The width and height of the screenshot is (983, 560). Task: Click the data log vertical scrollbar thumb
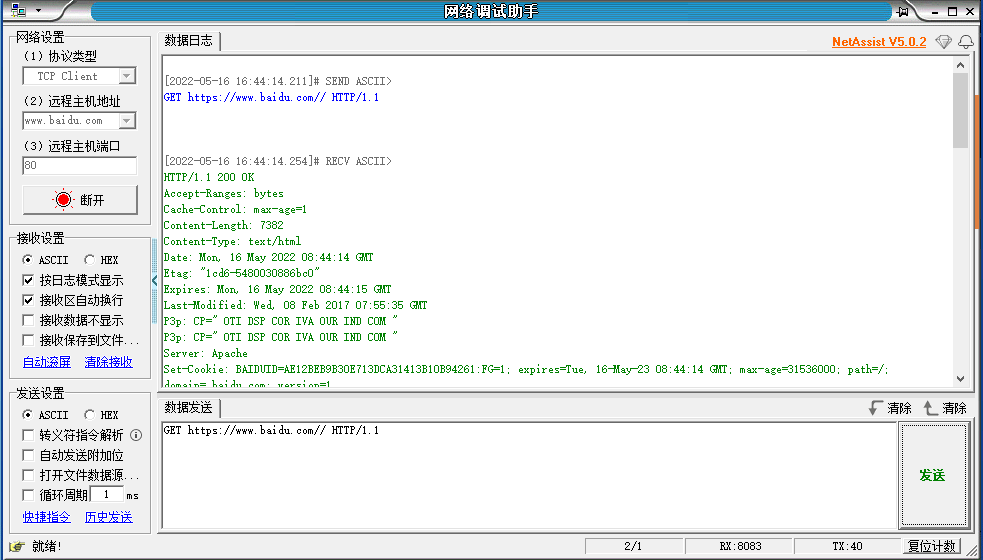(961, 110)
